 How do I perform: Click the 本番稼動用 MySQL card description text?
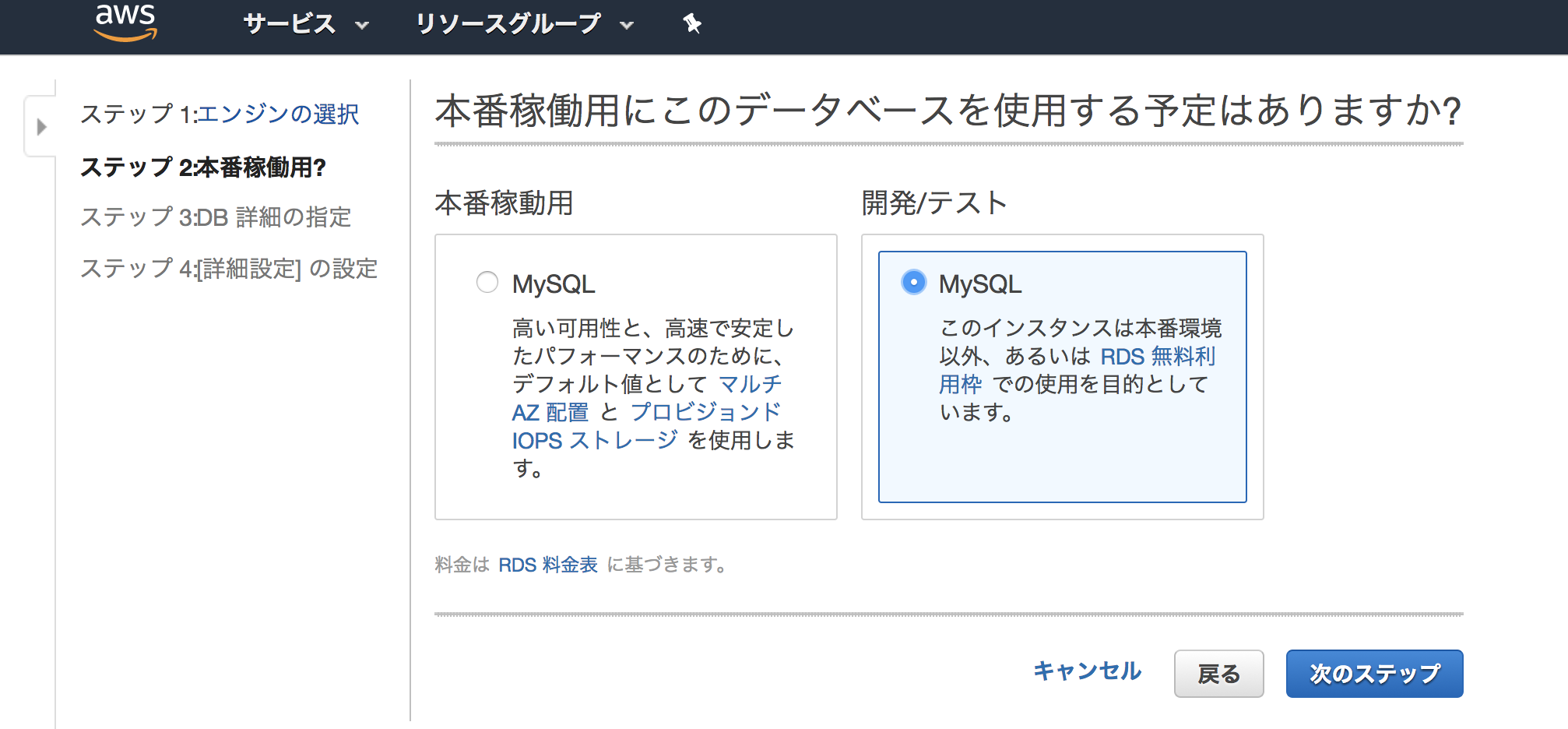[653, 398]
